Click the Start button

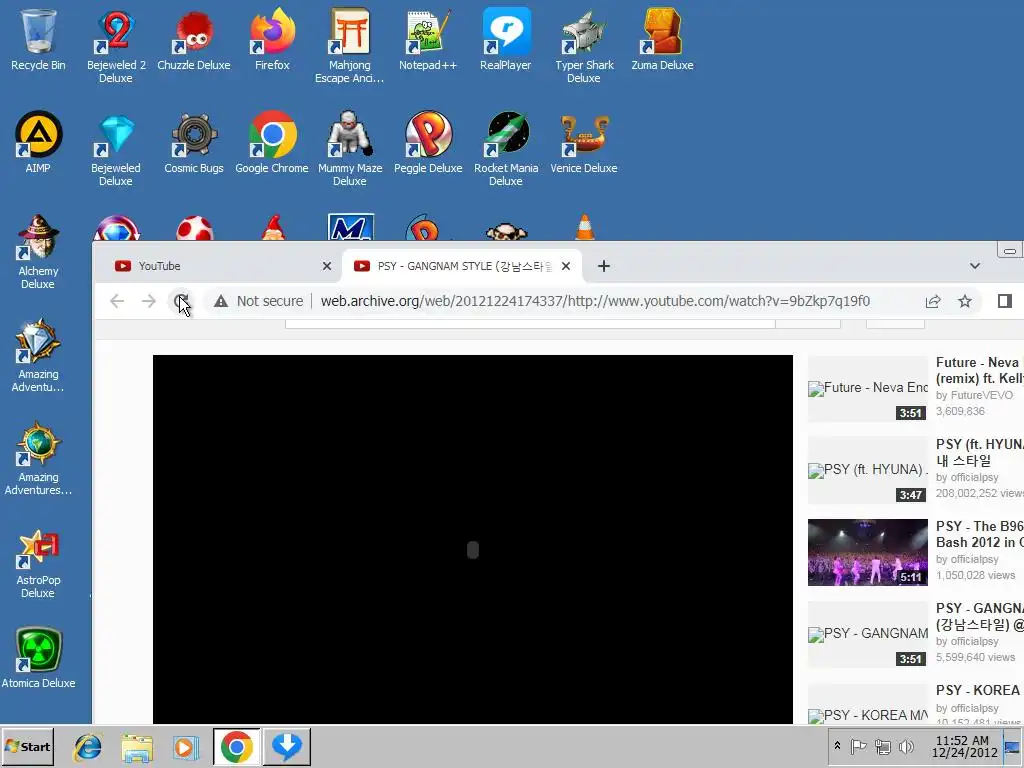pos(27,746)
